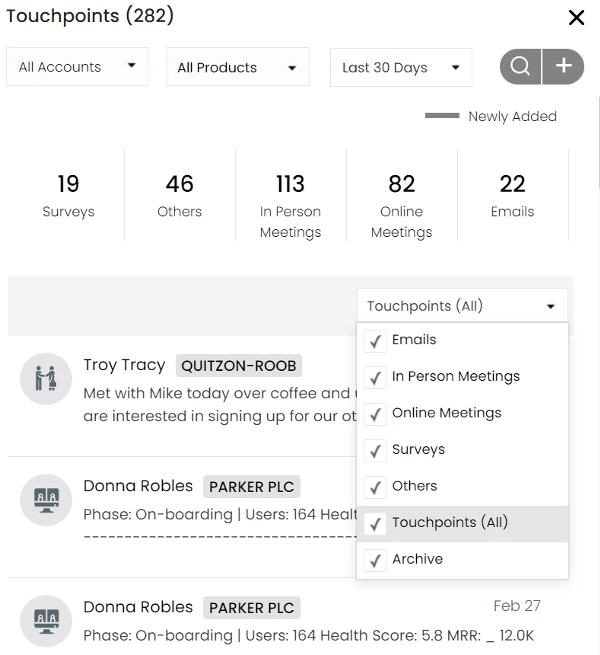The image size is (600, 655).
Task: Click Touchpoints (282) heading
Action: [x=90, y=16]
